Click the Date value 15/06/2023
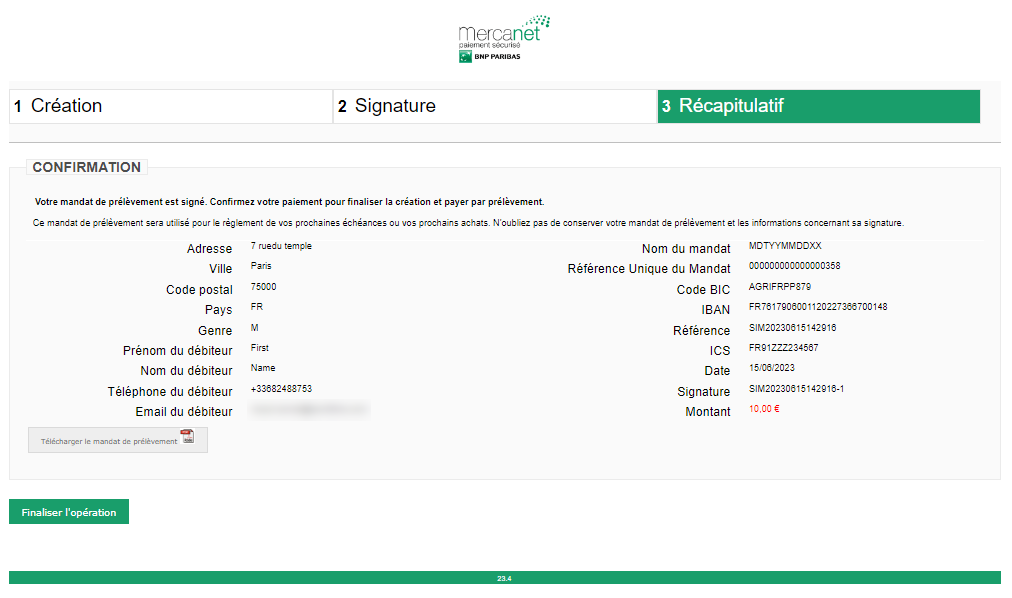 (x=771, y=368)
